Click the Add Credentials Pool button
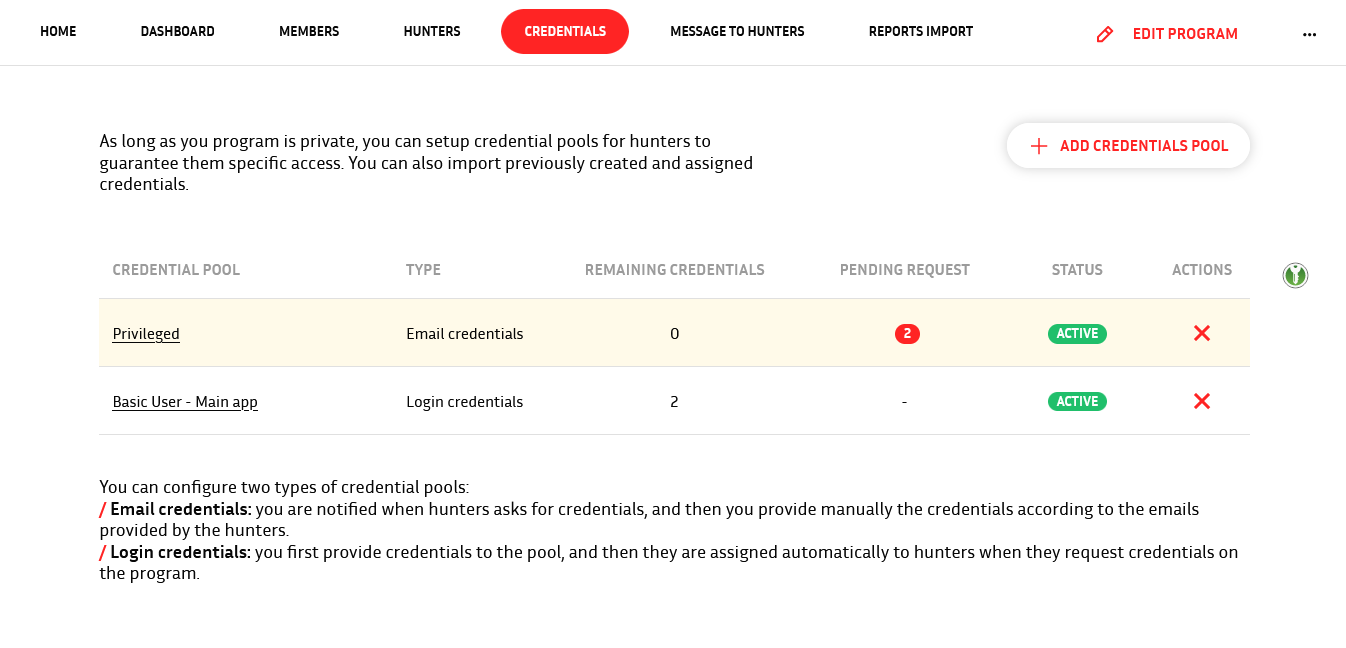The height and width of the screenshot is (648, 1346). (1128, 146)
